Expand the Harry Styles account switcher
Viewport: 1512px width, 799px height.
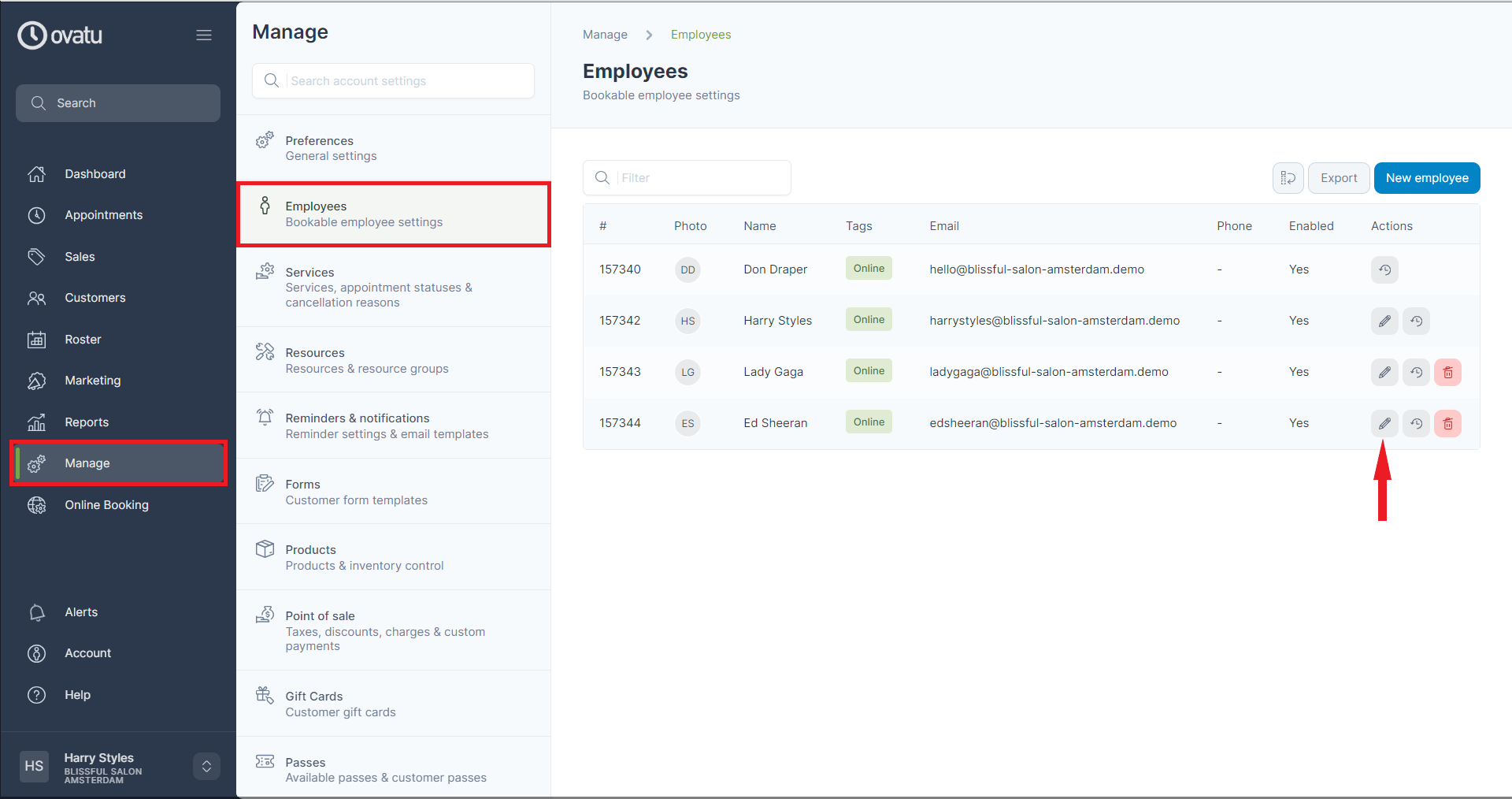(206, 766)
